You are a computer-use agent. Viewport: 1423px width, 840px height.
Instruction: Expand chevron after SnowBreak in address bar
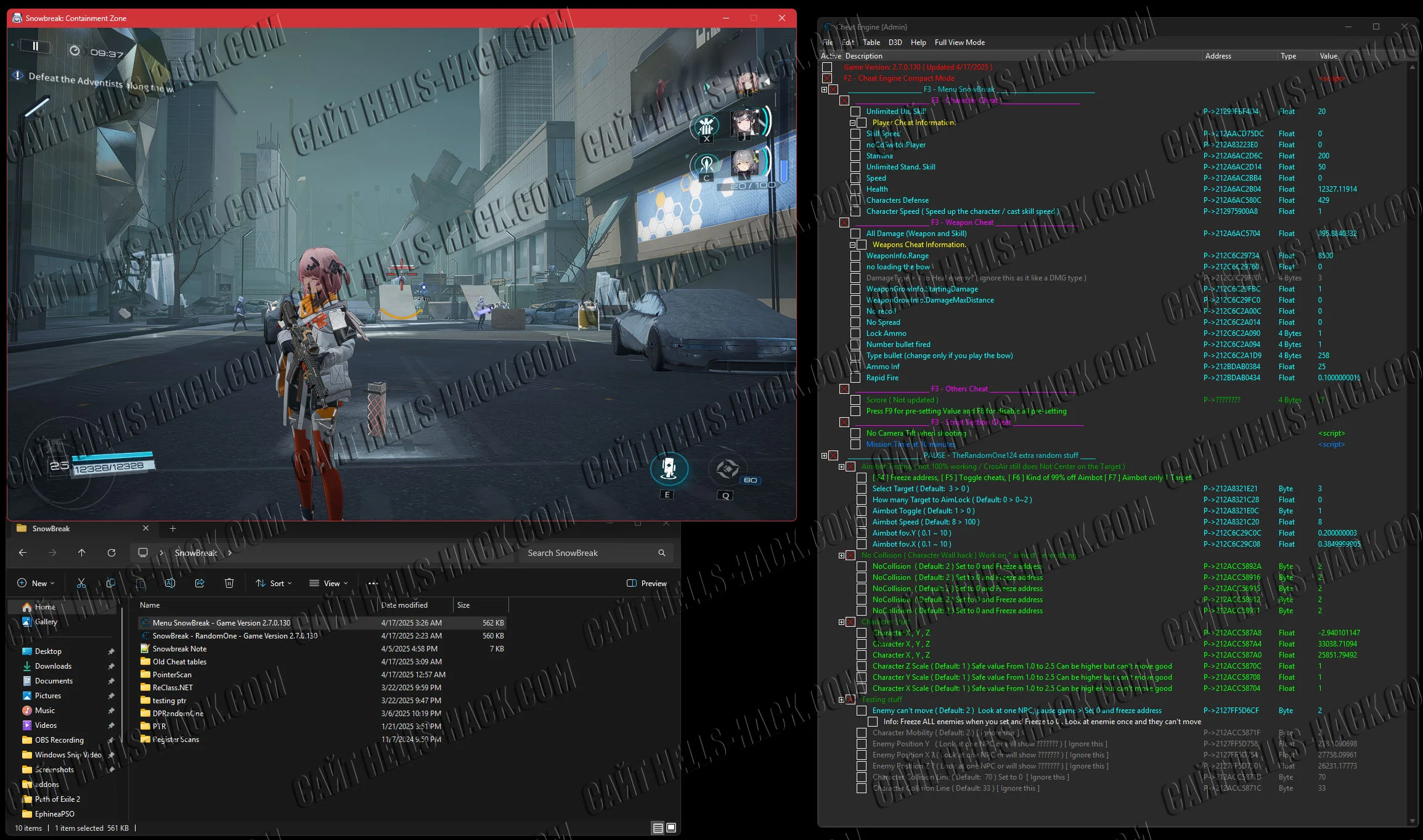tap(230, 553)
